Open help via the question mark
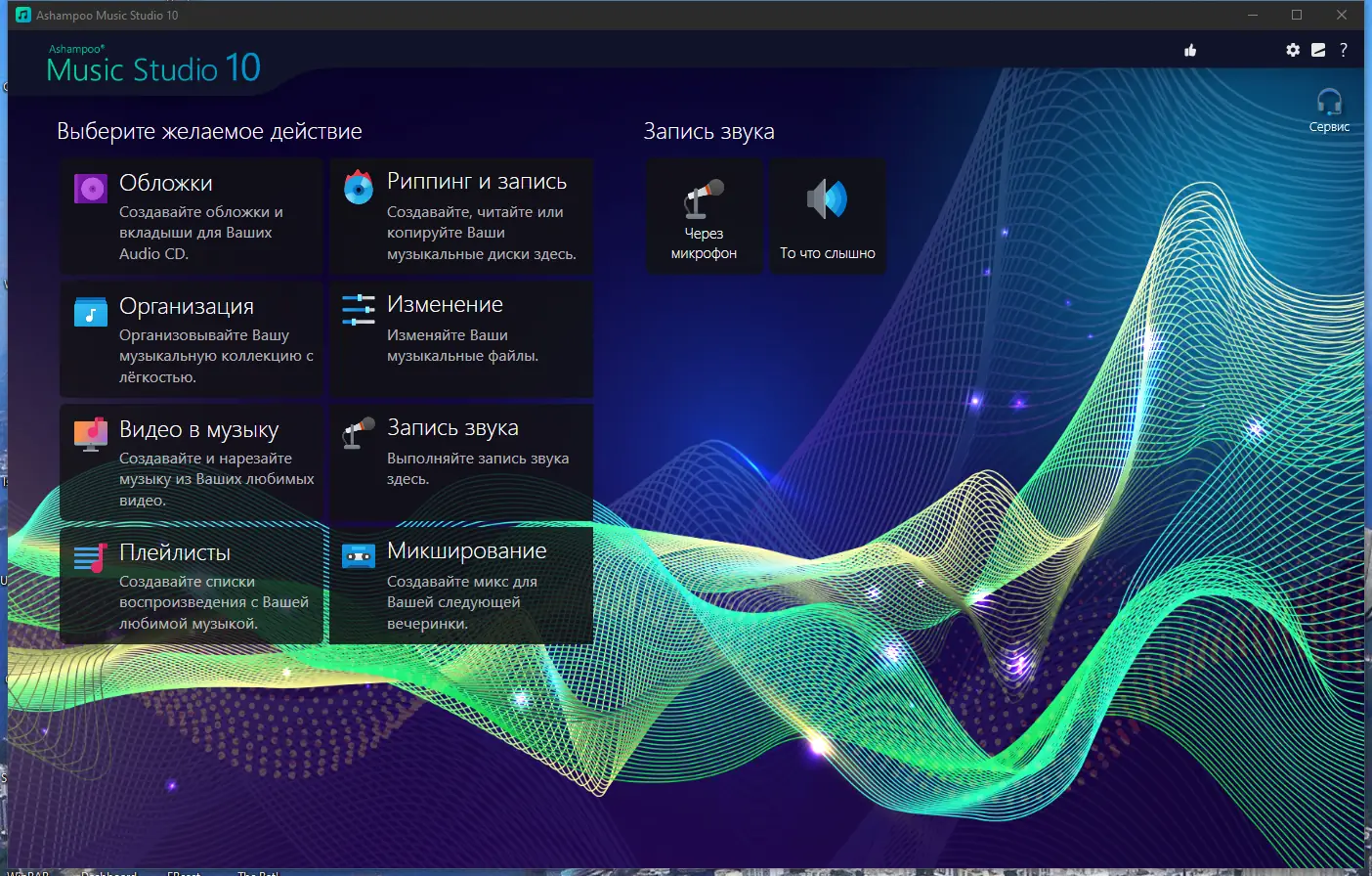Screen dimensions: 1372x876 (x=1343, y=49)
